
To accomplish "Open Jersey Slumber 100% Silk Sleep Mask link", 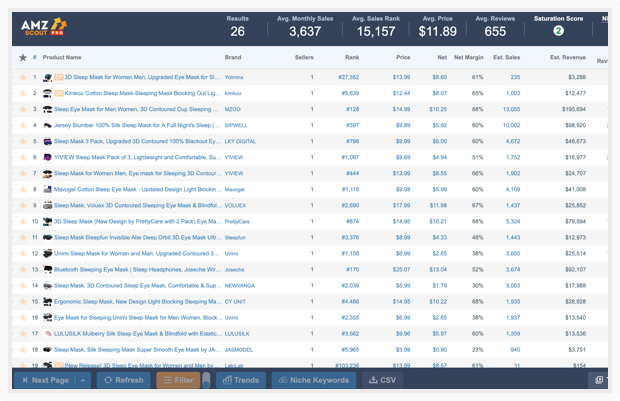I will [138, 125].
